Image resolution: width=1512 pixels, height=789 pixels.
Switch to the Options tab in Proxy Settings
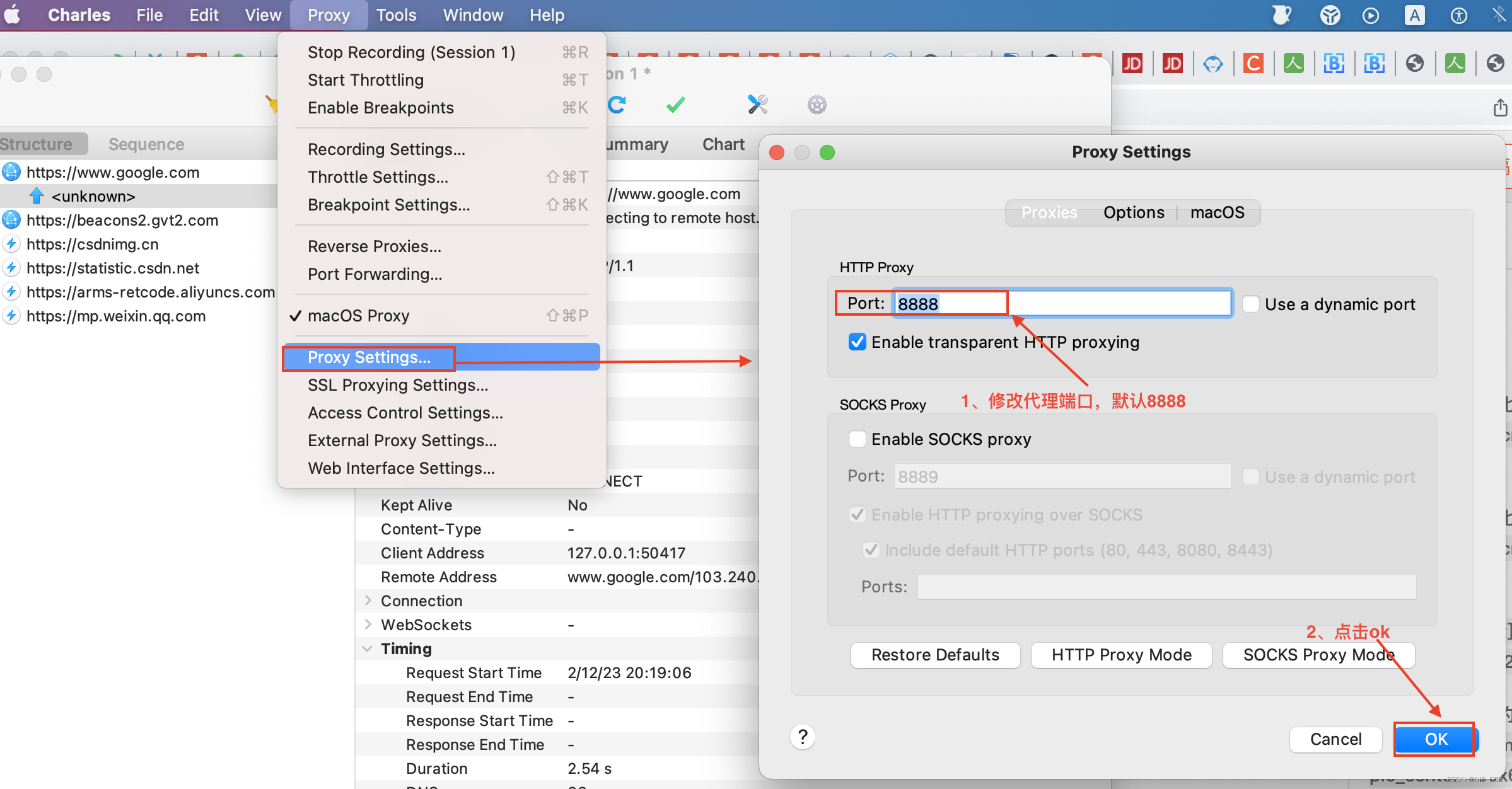click(x=1133, y=212)
